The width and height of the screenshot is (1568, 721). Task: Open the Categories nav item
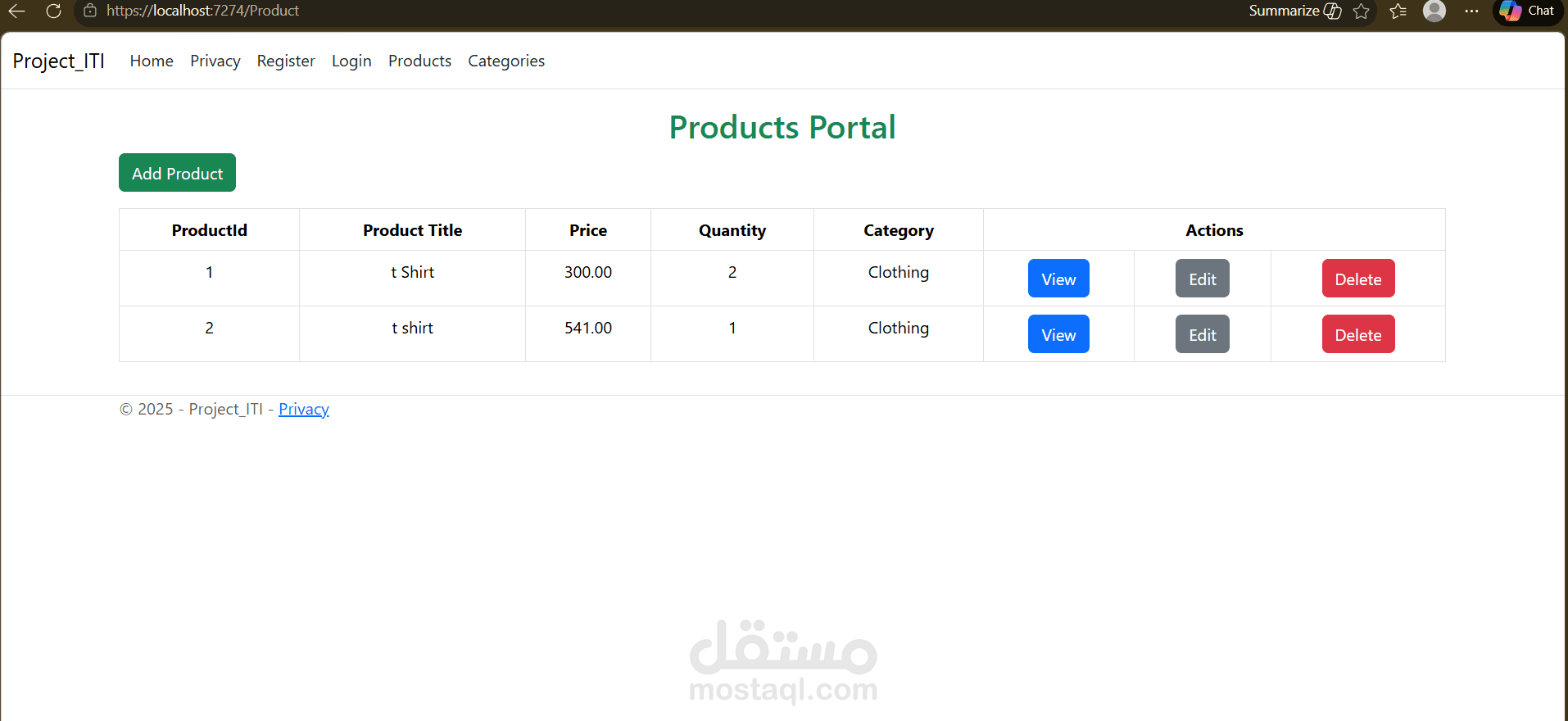[x=506, y=61]
